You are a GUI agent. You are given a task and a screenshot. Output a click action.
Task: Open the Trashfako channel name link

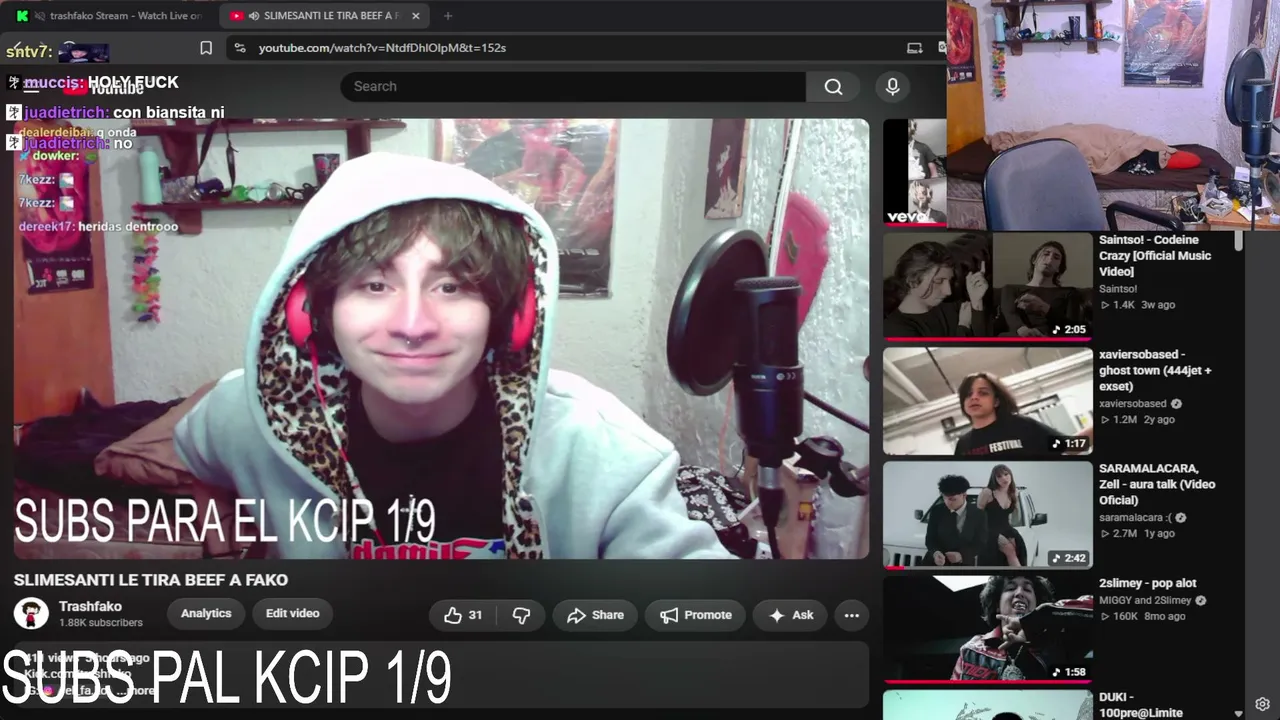pos(90,607)
